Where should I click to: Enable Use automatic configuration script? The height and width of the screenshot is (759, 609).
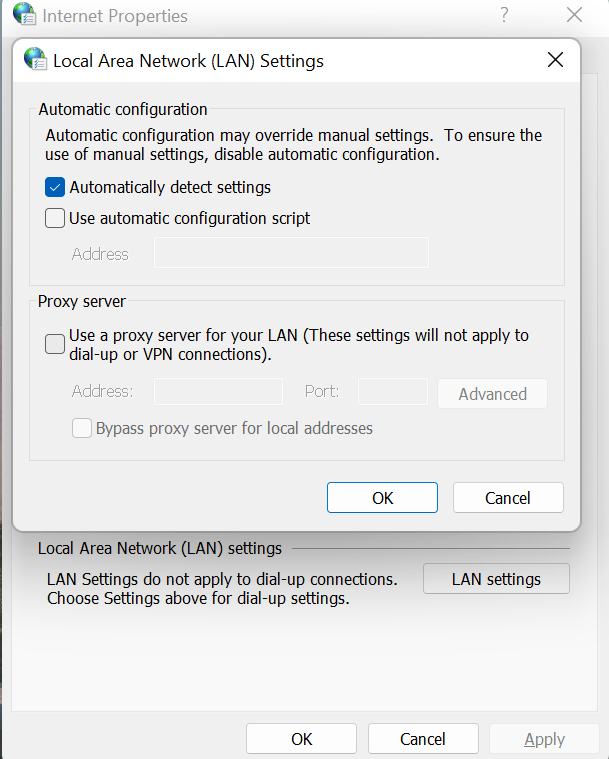(56, 218)
